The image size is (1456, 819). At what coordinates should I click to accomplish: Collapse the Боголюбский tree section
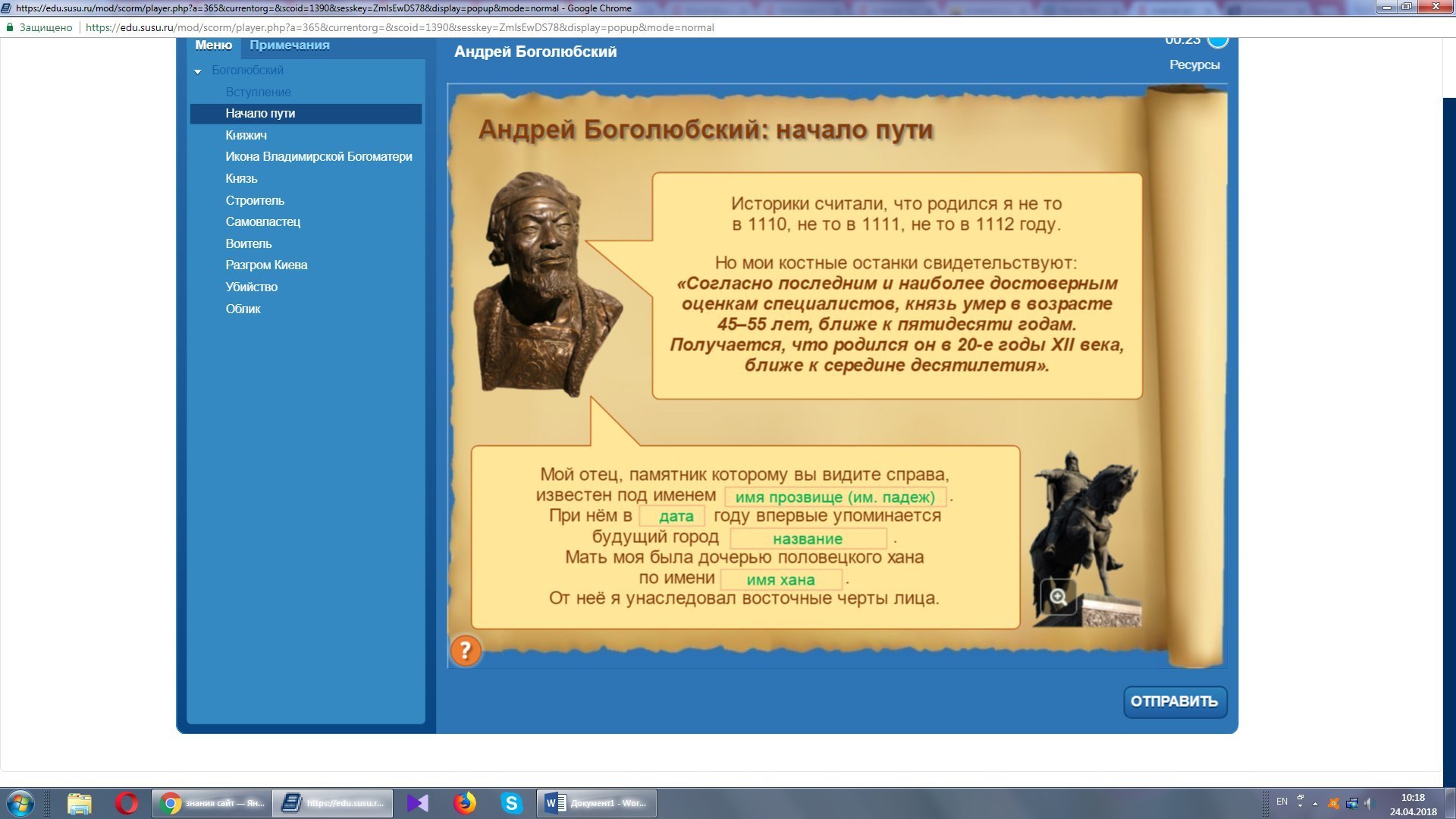coord(198,71)
